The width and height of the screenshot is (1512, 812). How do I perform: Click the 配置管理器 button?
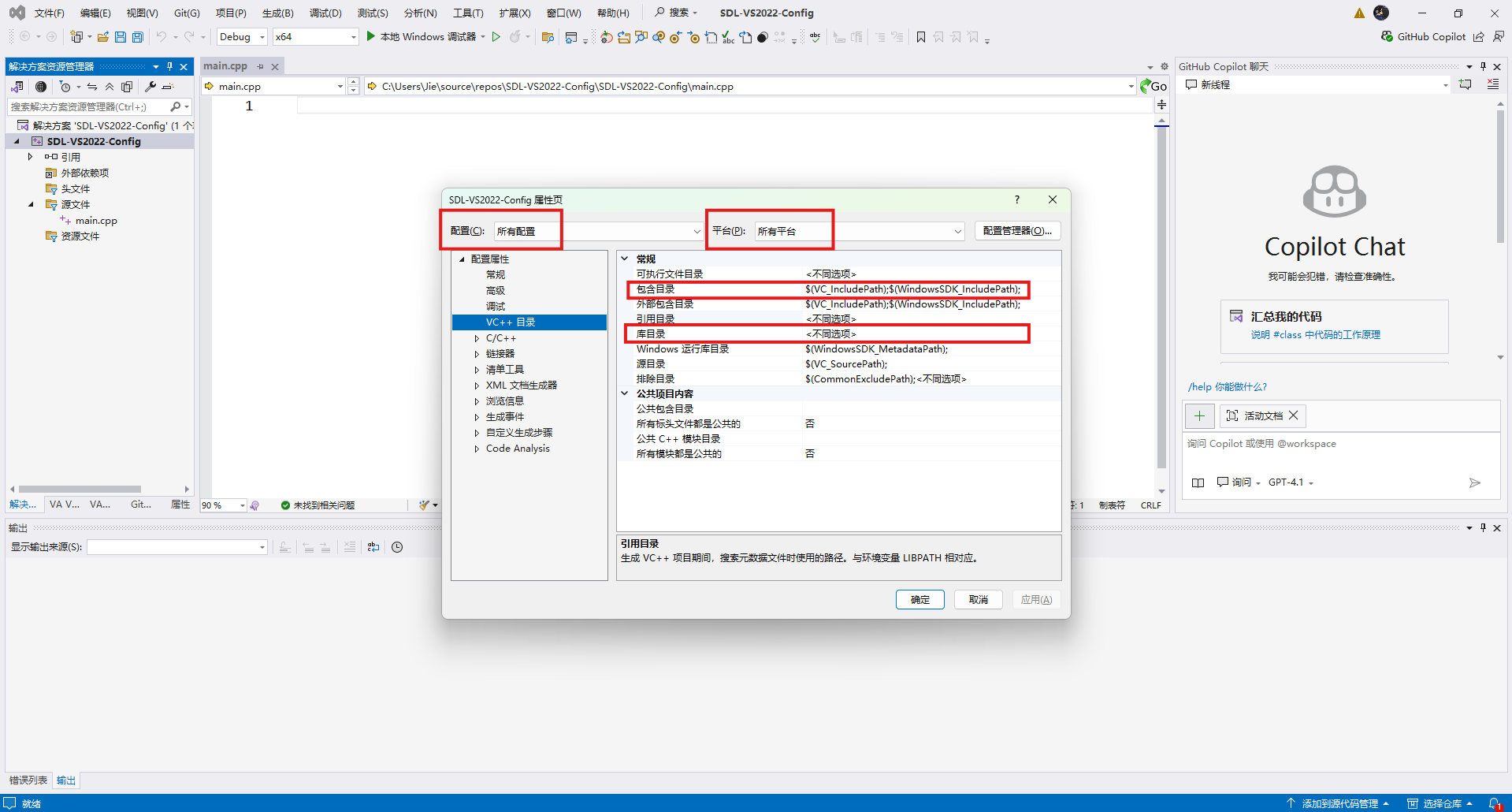pos(1017,230)
